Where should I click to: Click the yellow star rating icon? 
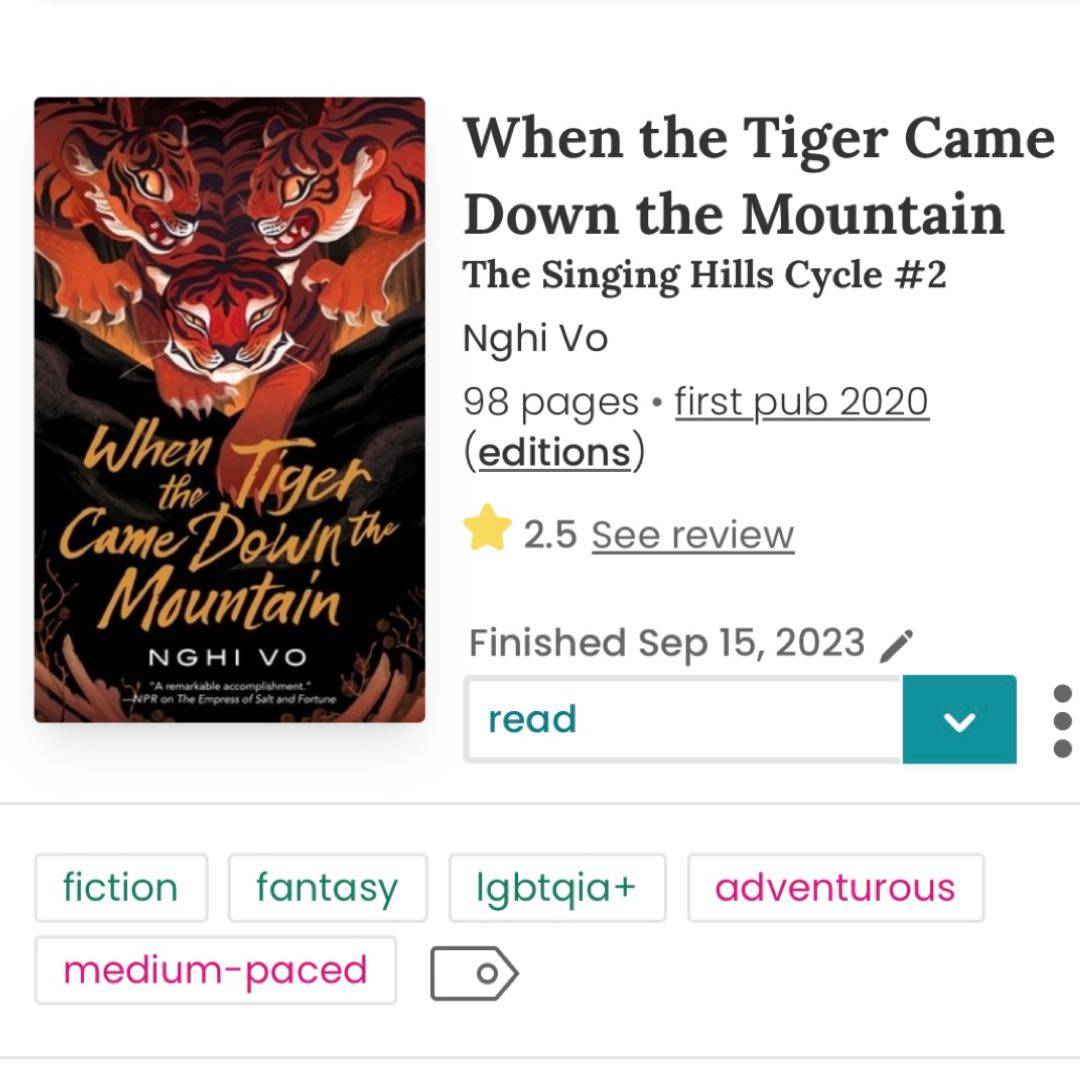(x=488, y=530)
